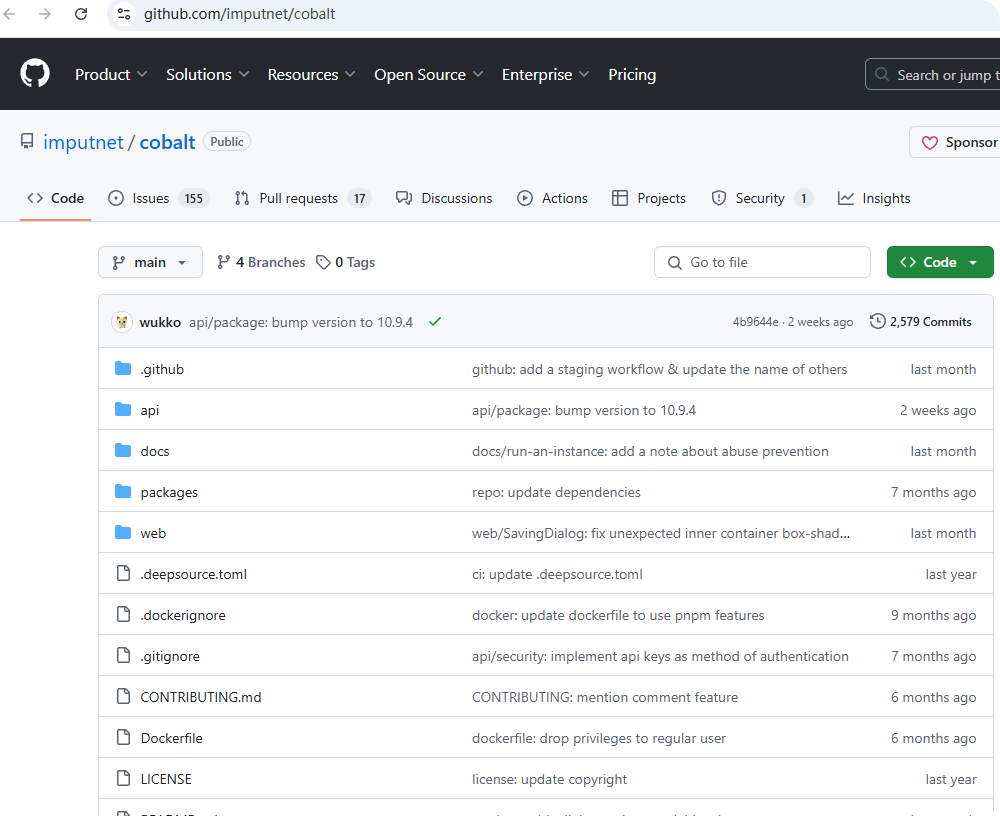
Task: Click the branch icon beside 4 Branches
Action: click(x=223, y=262)
